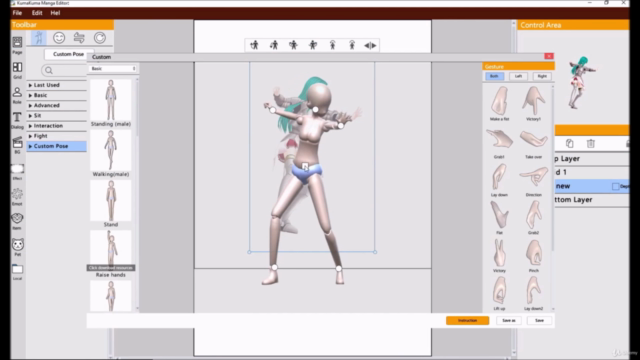Click the hip joint handle on mannequin
Screen dimensions: 640x360
305,166
